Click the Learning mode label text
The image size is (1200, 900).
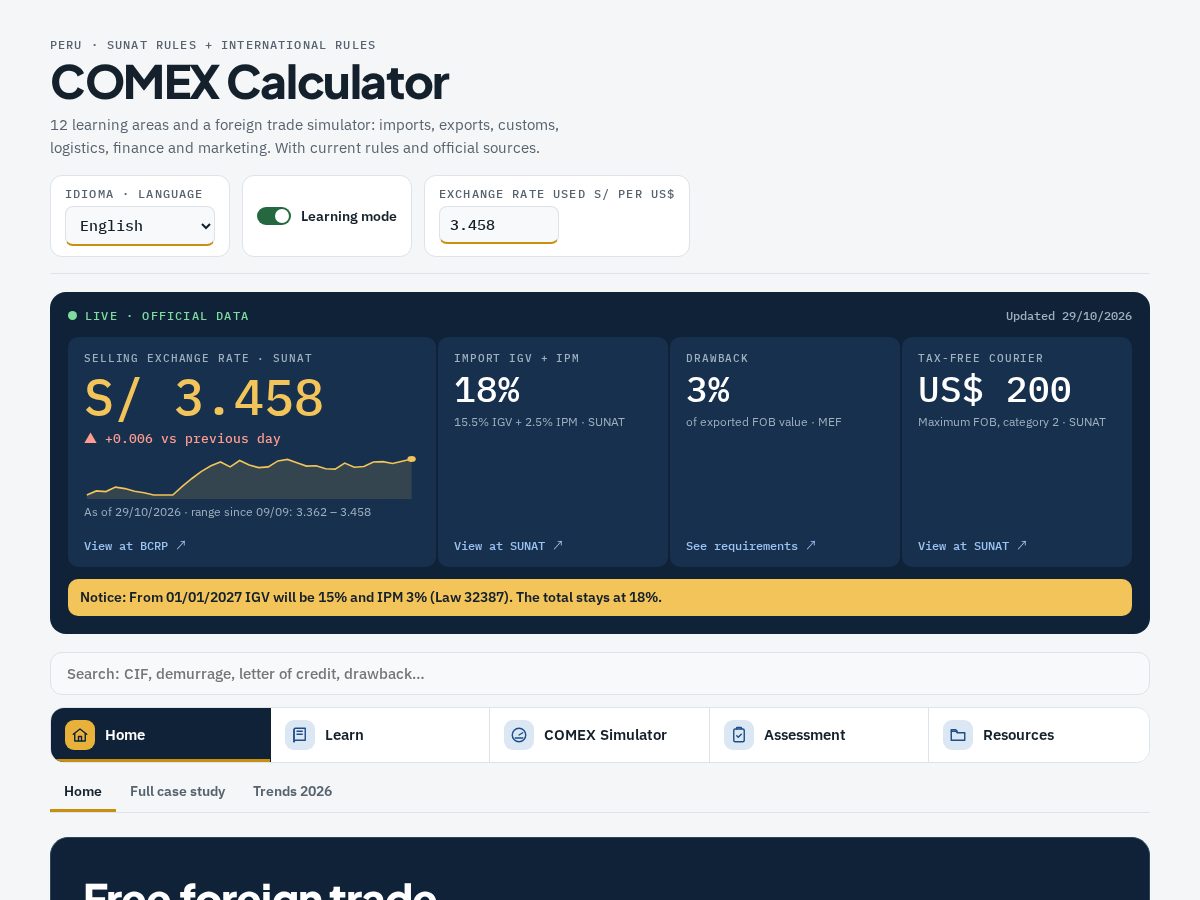349,216
